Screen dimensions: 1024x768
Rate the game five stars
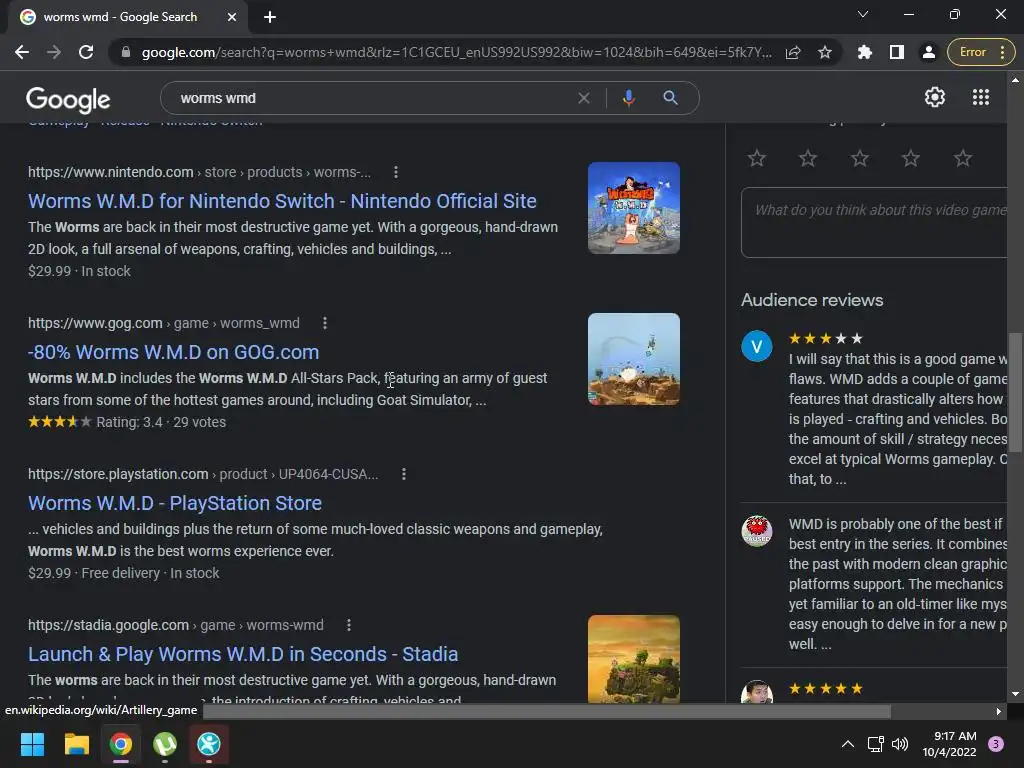point(963,158)
